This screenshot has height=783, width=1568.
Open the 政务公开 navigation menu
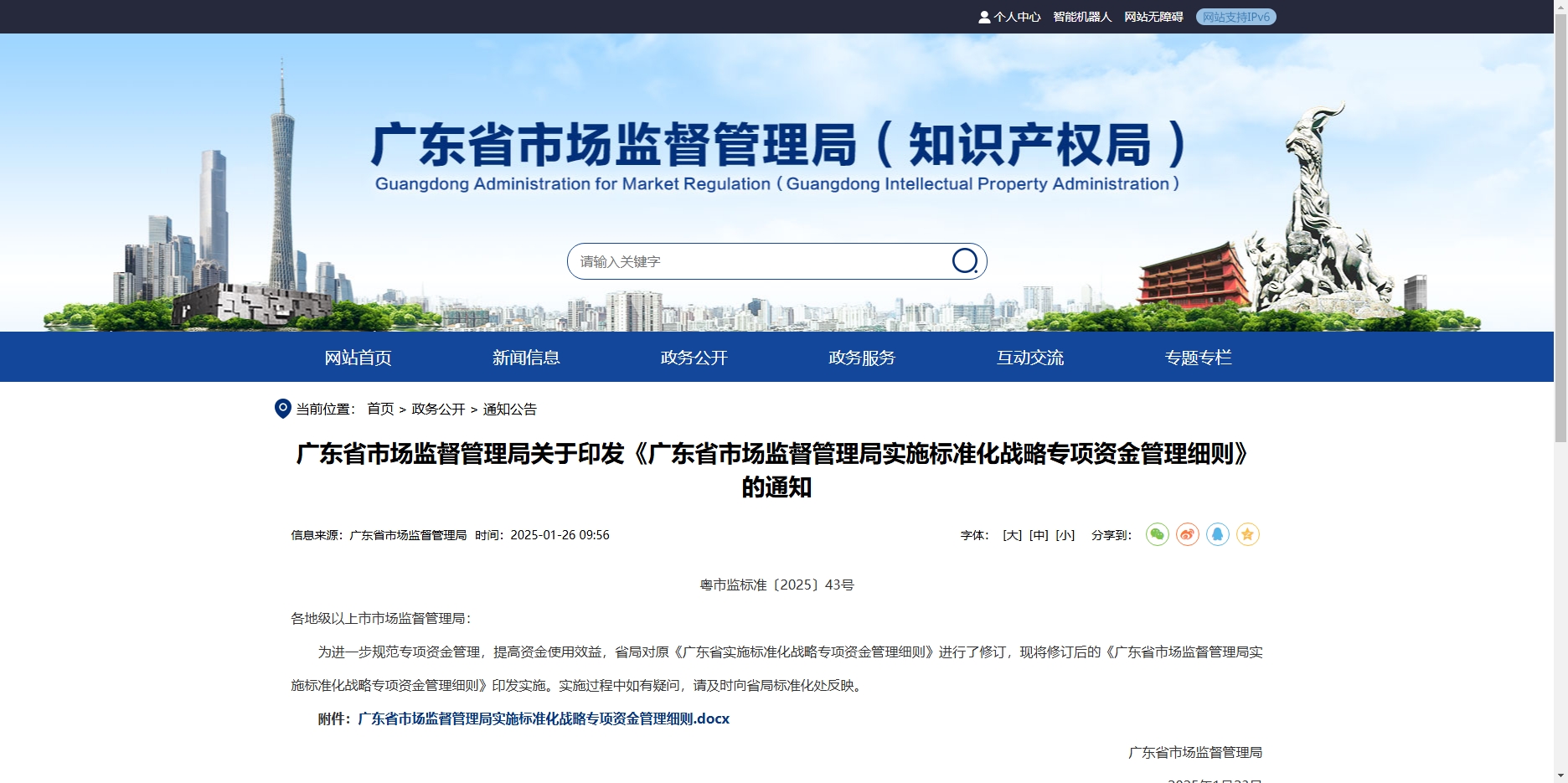pyautogui.click(x=694, y=358)
